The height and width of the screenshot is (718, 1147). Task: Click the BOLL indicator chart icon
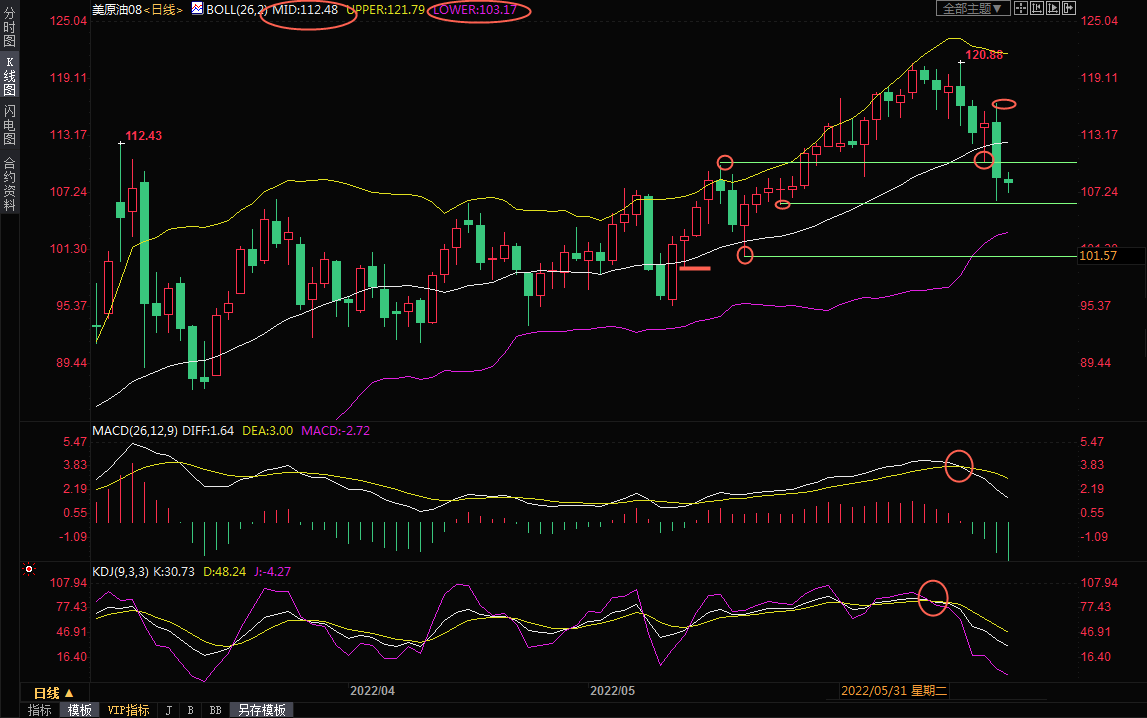tap(197, 8)
